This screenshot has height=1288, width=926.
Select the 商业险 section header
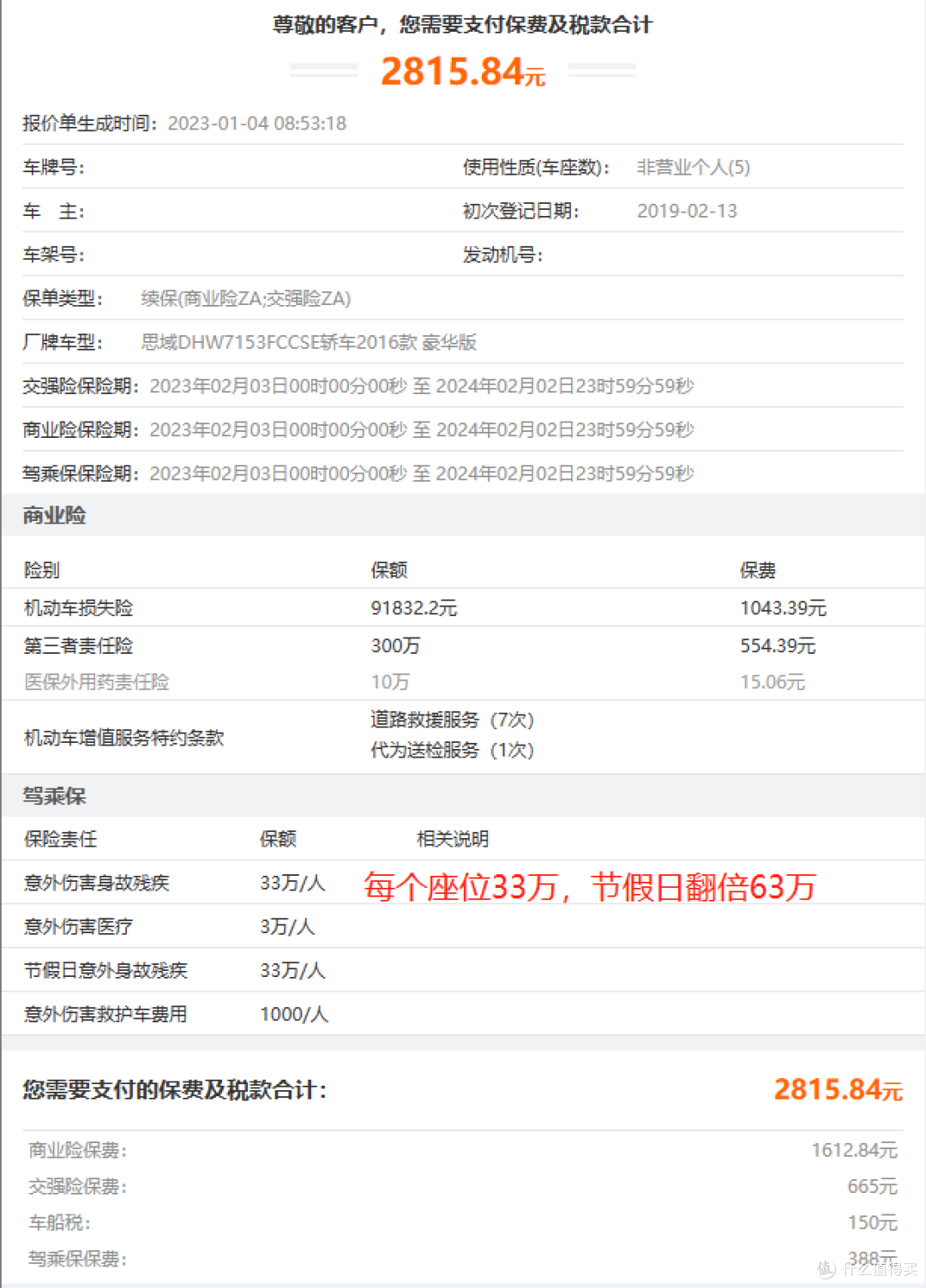point(53,515)
